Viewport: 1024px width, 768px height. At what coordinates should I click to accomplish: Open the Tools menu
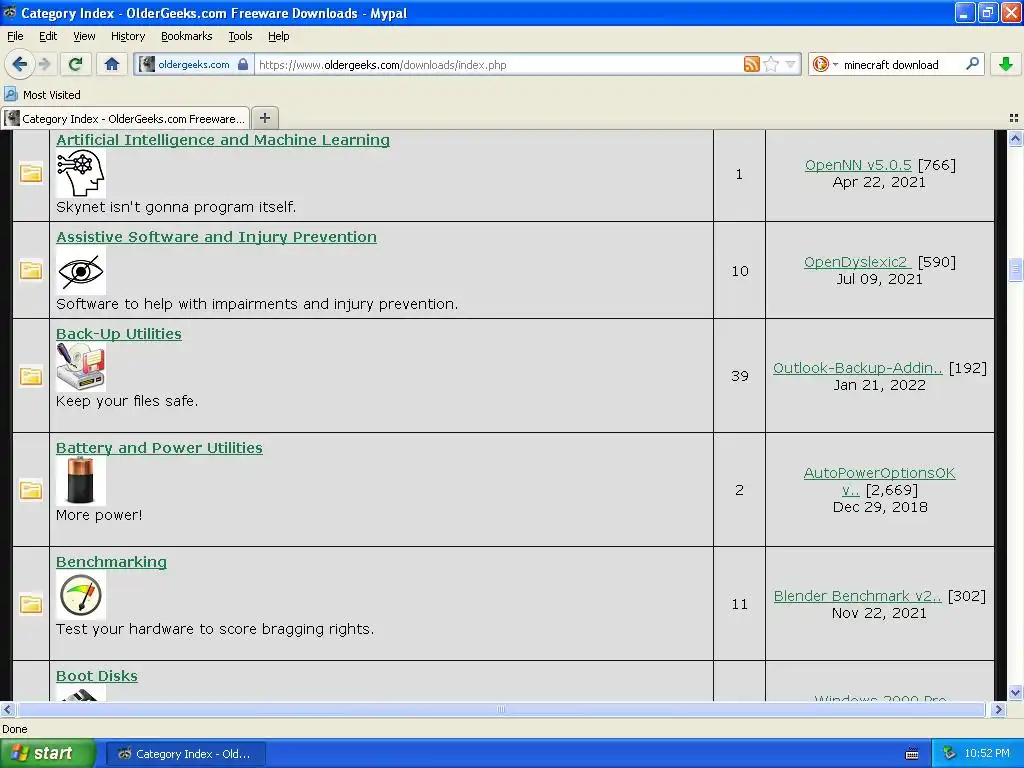(240, 36)
